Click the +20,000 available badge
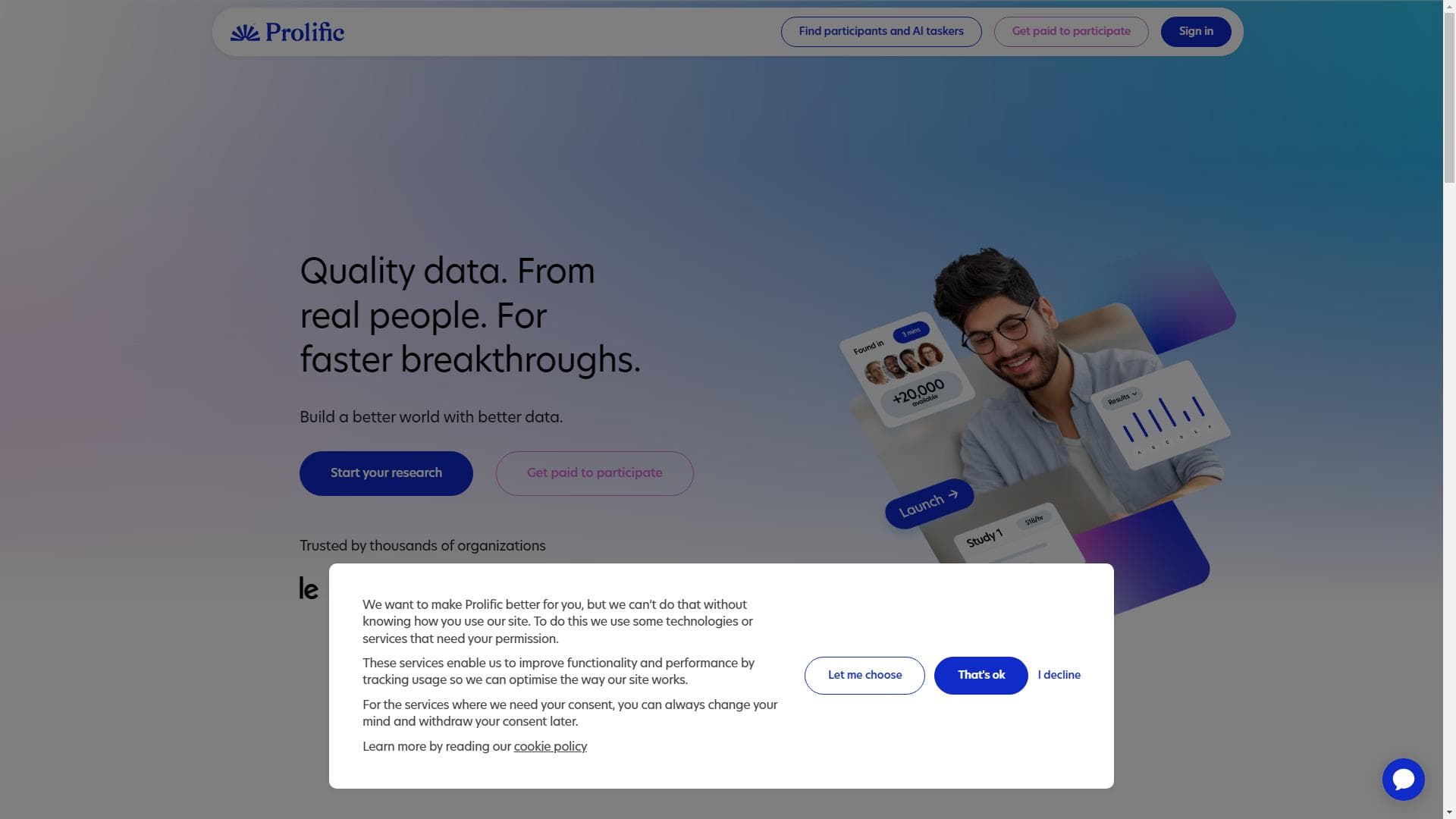1456x819 pixels. [920, 394]
